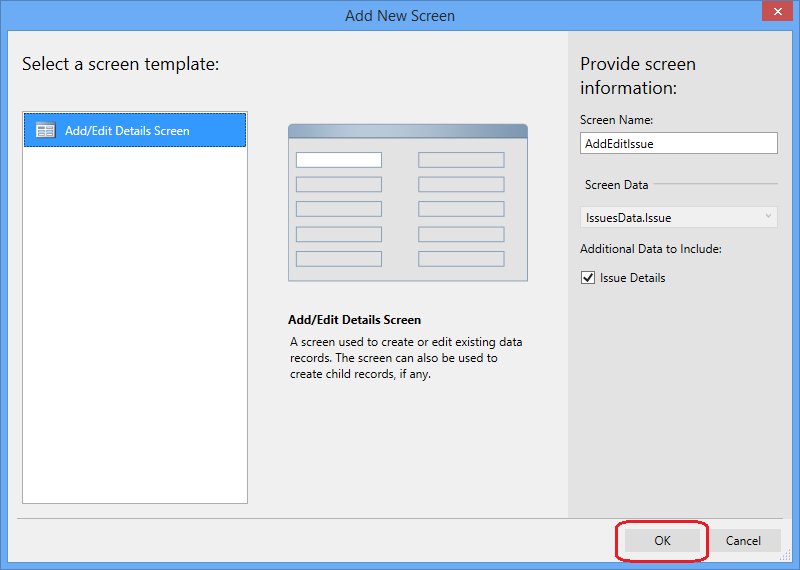Click the template description paragraph text
The width and height of the screenshot is (800, 570).
point(406,358)
